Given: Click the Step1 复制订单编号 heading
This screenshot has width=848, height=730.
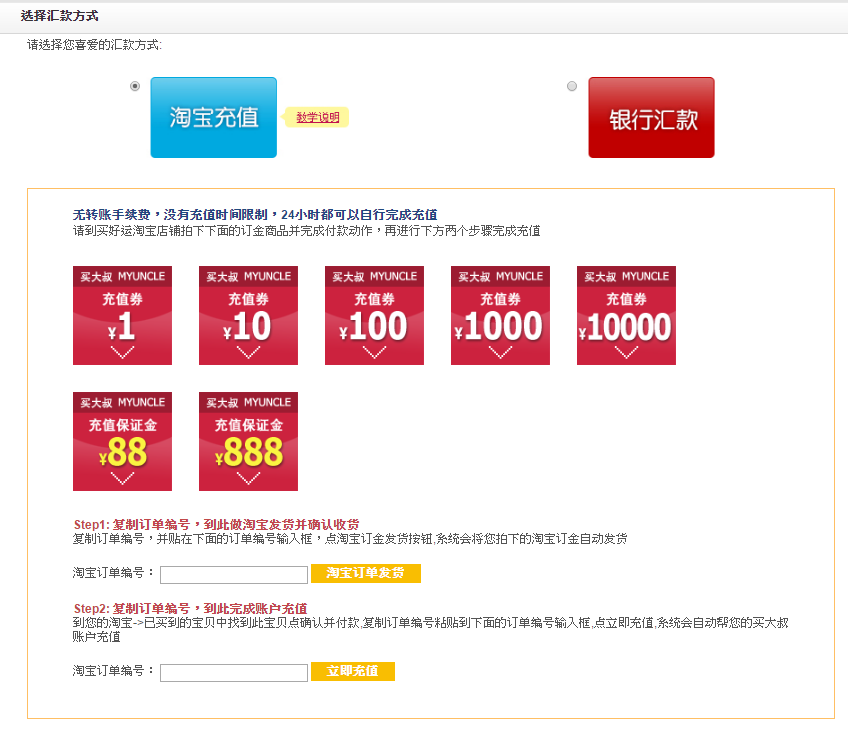Looking at the screenshot, I should 216,525.
